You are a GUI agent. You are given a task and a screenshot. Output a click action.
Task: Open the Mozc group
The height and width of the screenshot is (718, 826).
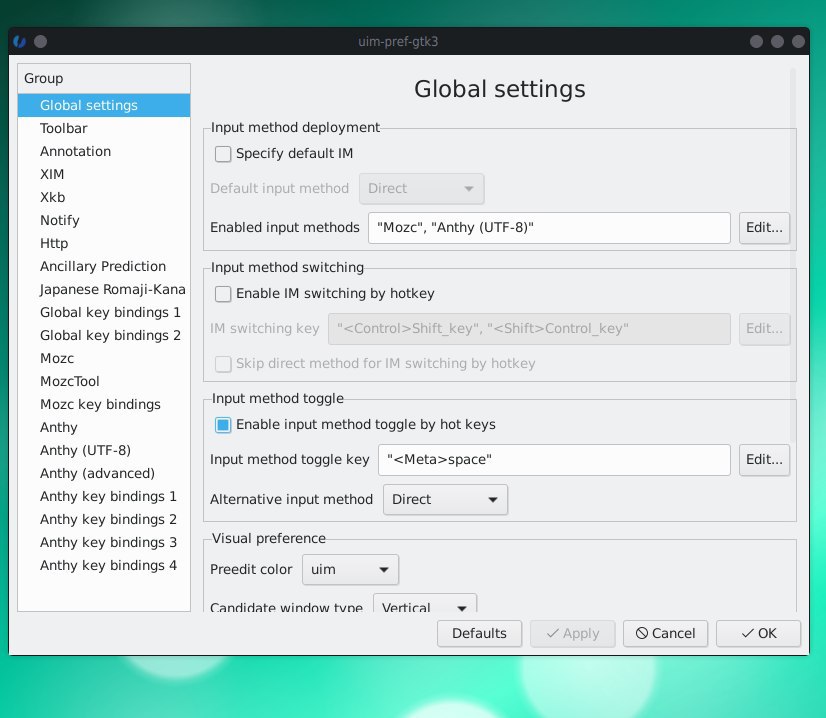pos(104,358)
